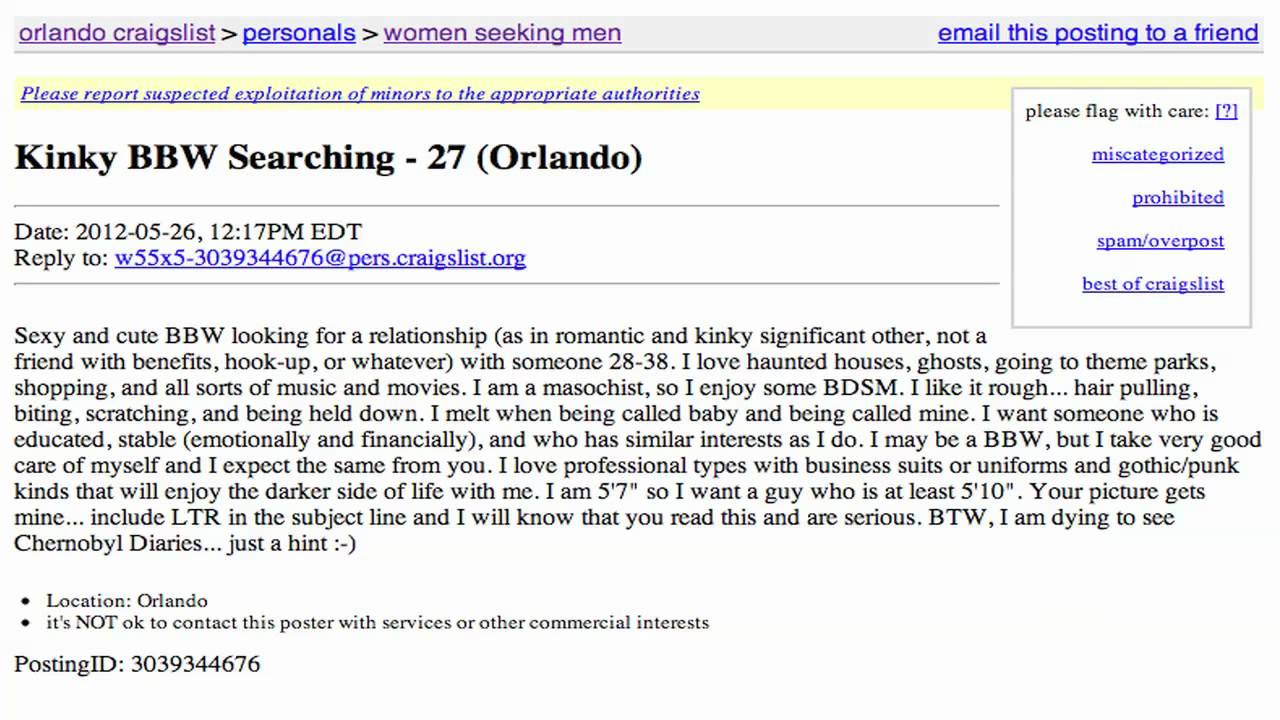Click the 'please flag with care' label

point(1116,111)
